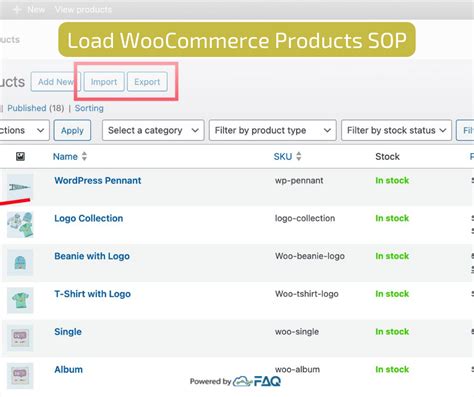Viewport: 474px width, 397px height.
Task: Click In stock status for Logo Collection
Action: tap(392, 218)
